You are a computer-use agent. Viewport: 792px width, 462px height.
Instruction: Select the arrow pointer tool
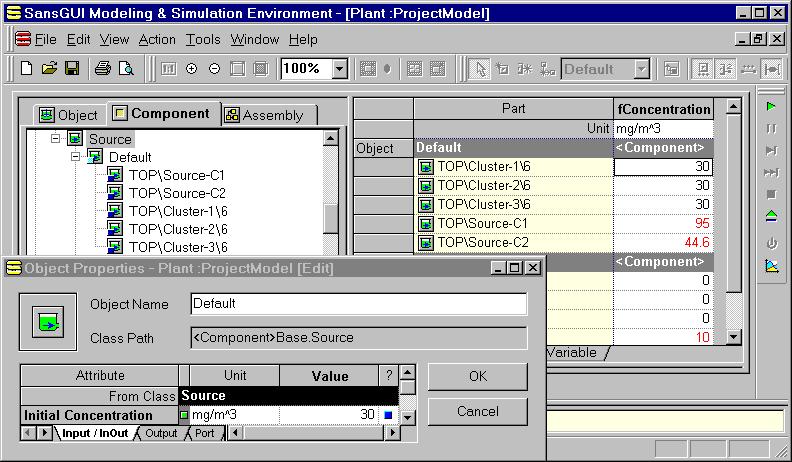(481, 69)
